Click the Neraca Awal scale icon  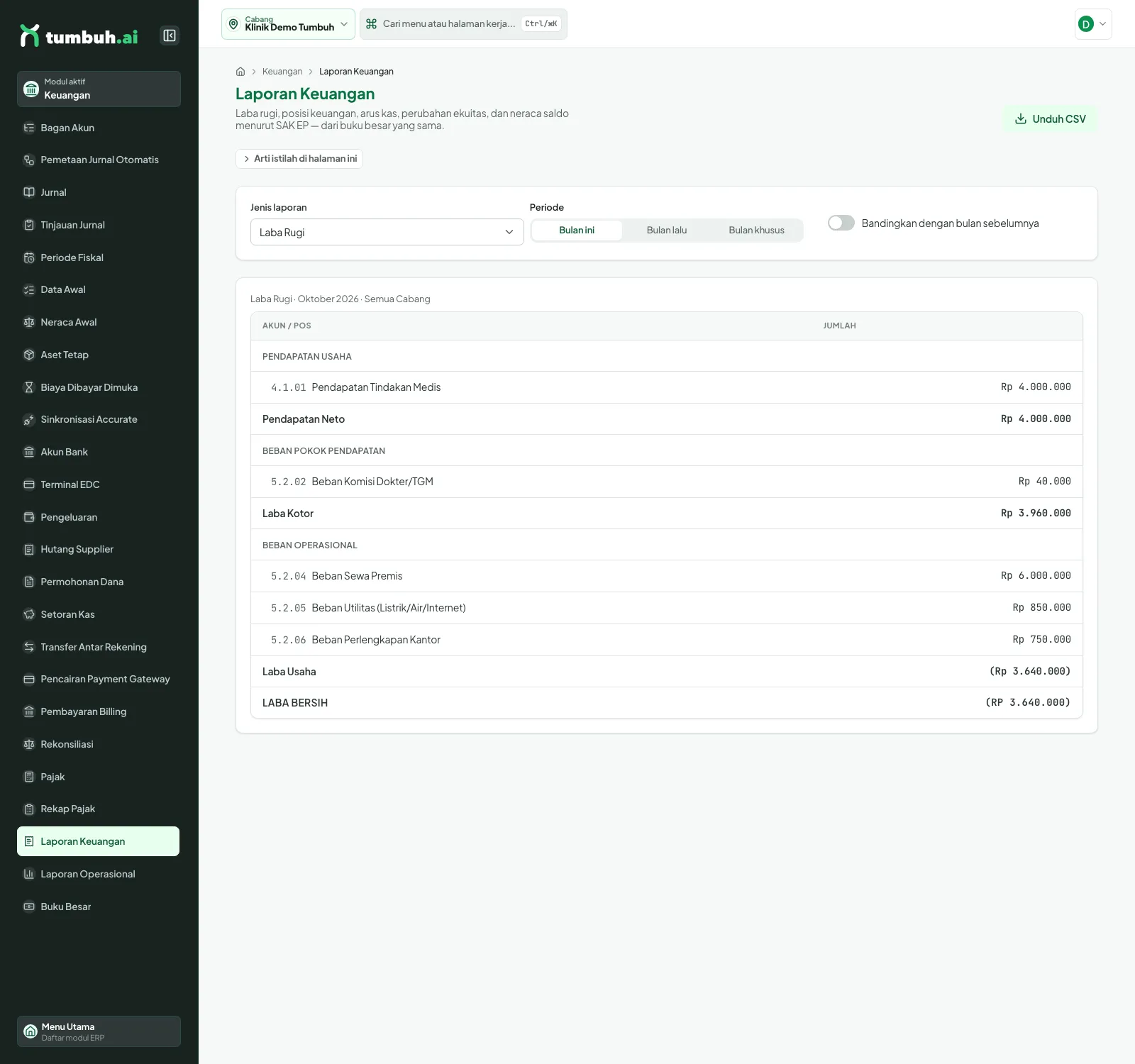tap(29, 322)
